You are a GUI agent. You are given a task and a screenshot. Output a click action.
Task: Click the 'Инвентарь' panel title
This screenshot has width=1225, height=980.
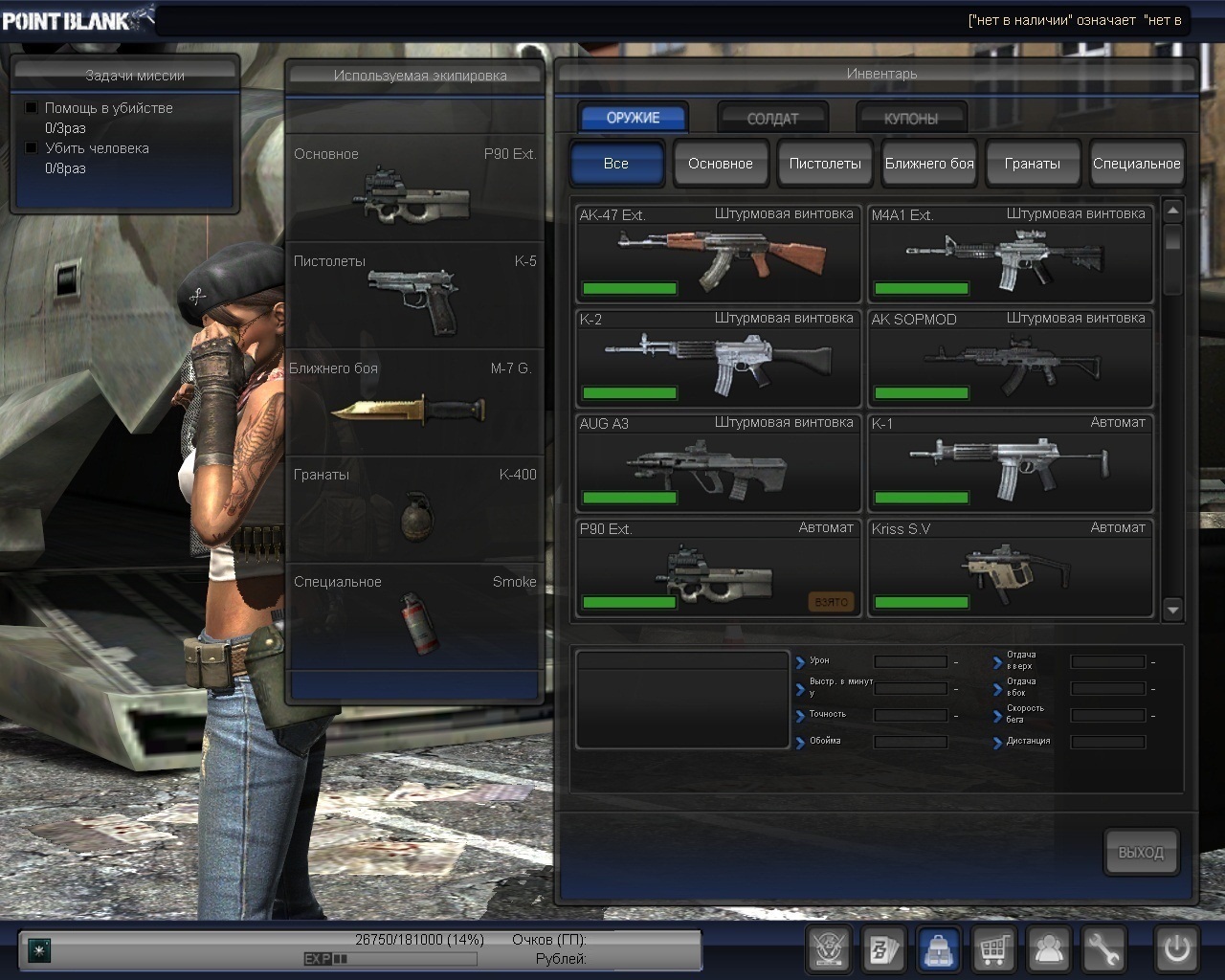pos(881,74)
